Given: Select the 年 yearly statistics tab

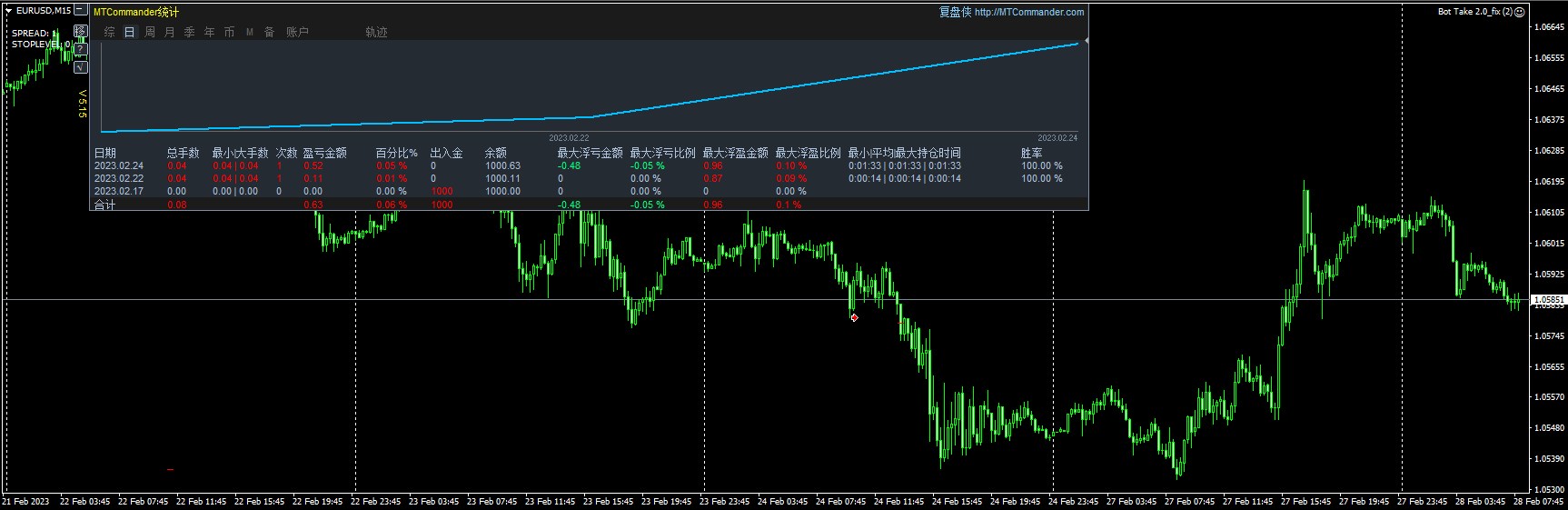Looking at the screenshot, I should point(209,32).
